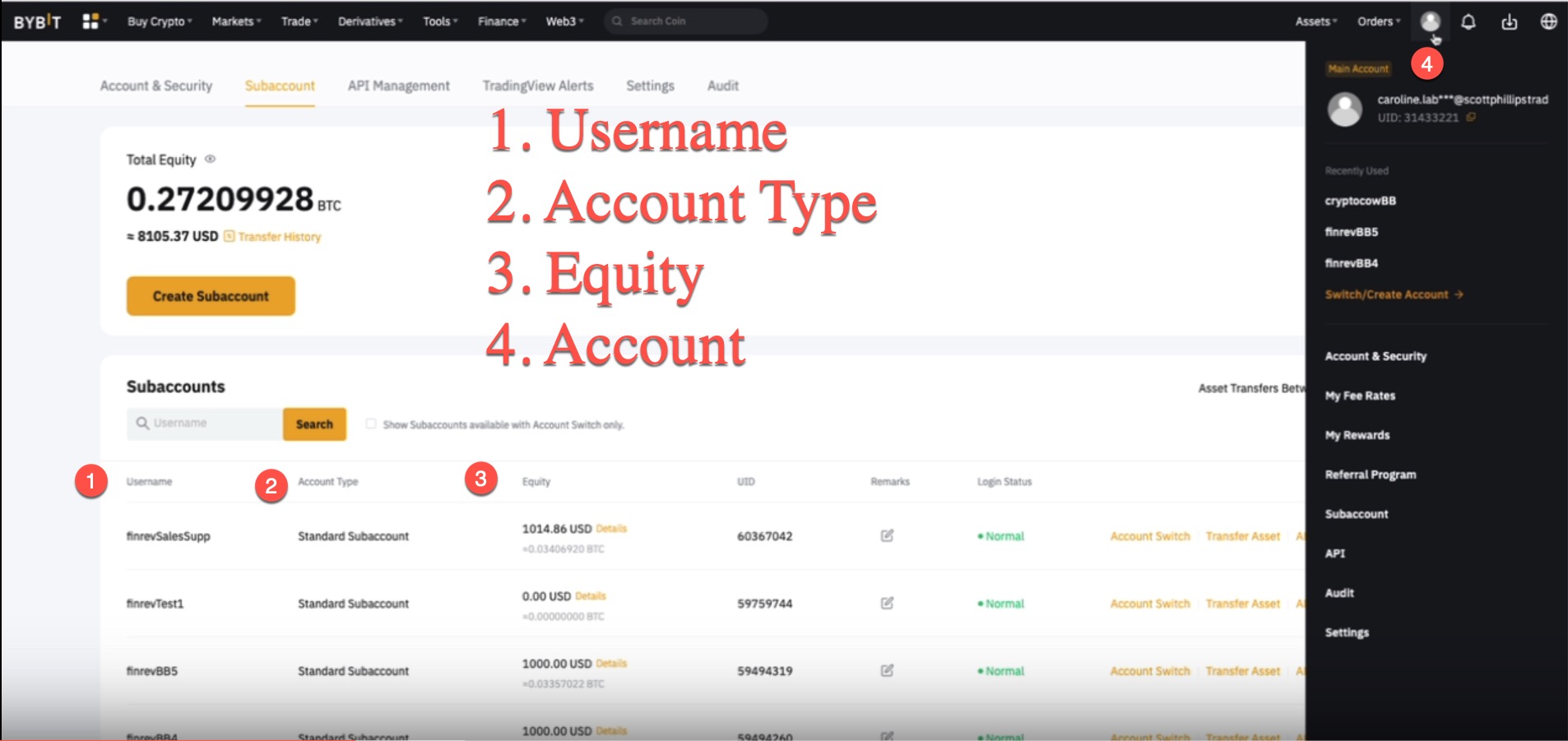
Task: Focus the Username search input
Action: click(x=205, y=424)
